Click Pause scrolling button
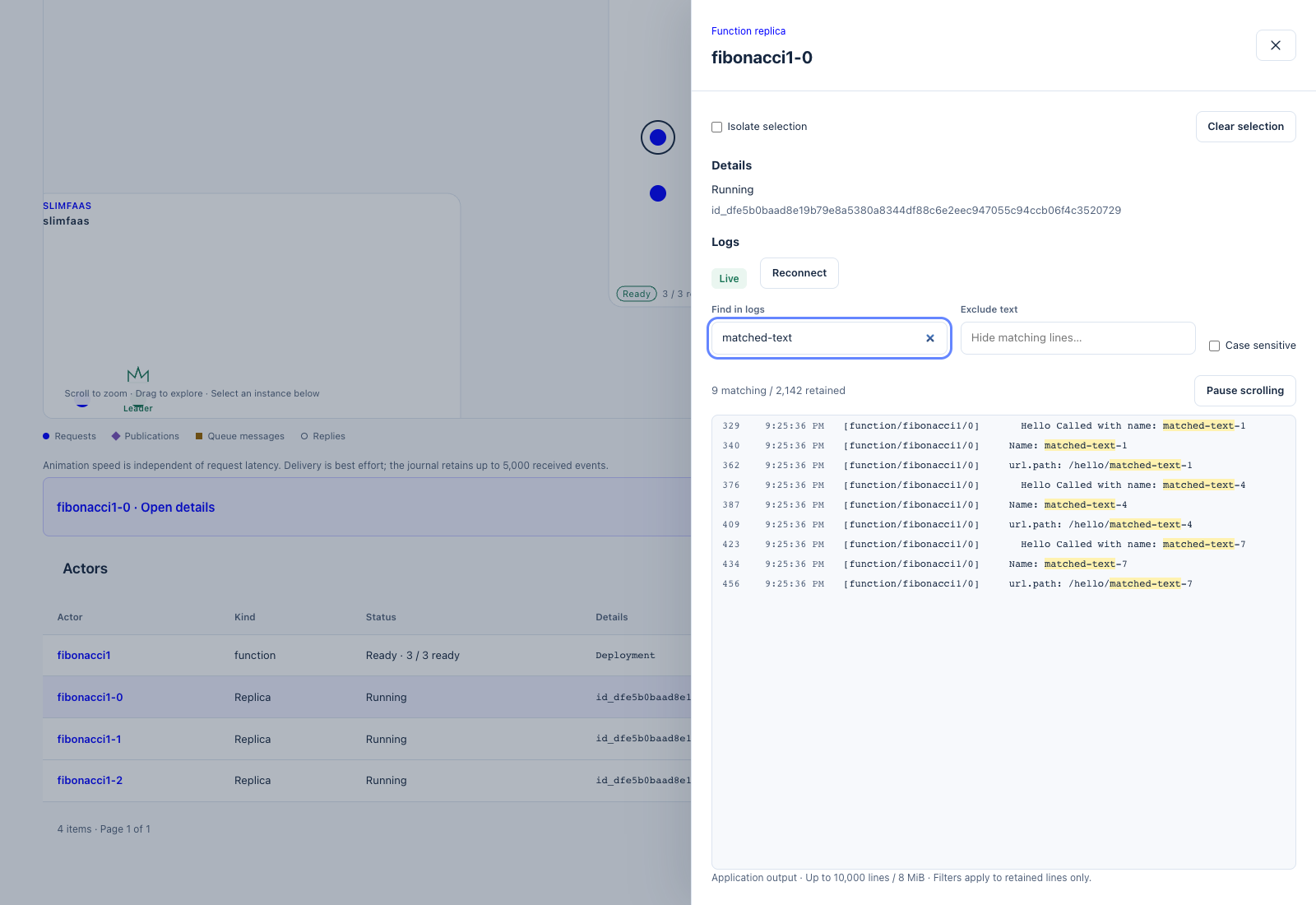The width and height of the screenshot is (1316, 905). pos(1244,391)
